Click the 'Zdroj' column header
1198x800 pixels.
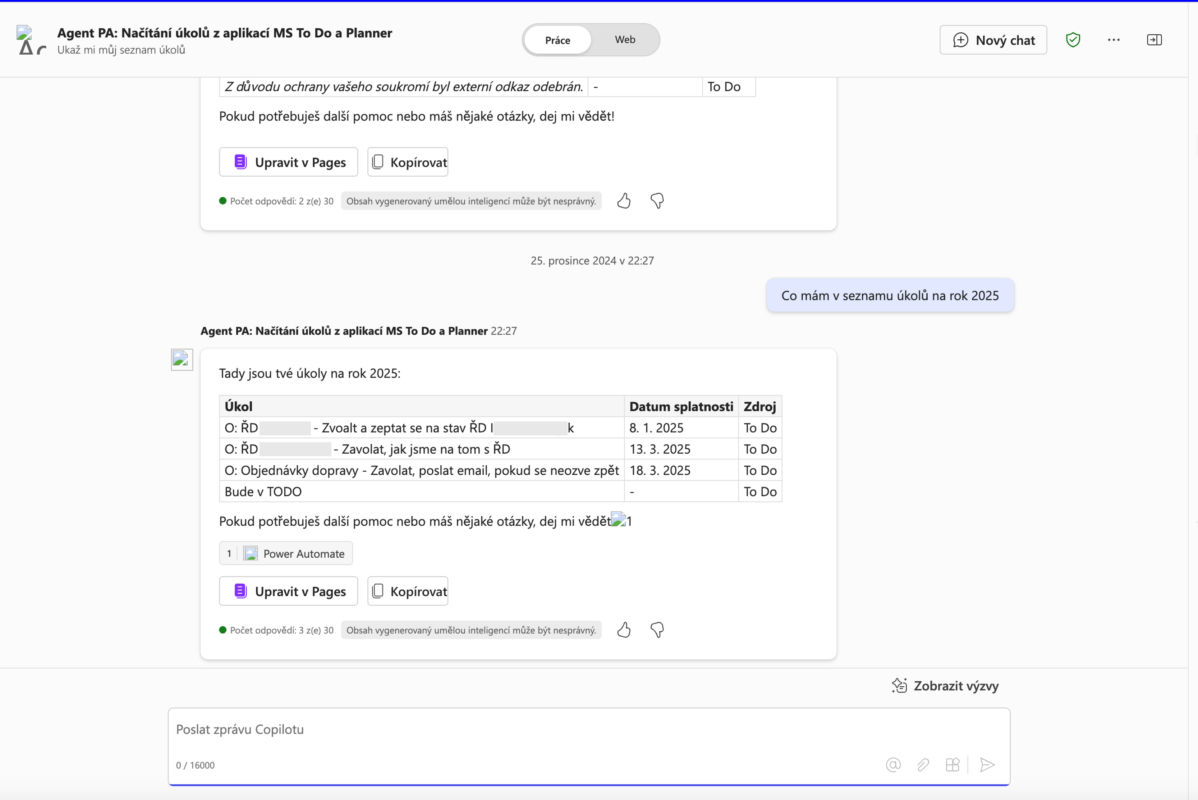[760, 406]
